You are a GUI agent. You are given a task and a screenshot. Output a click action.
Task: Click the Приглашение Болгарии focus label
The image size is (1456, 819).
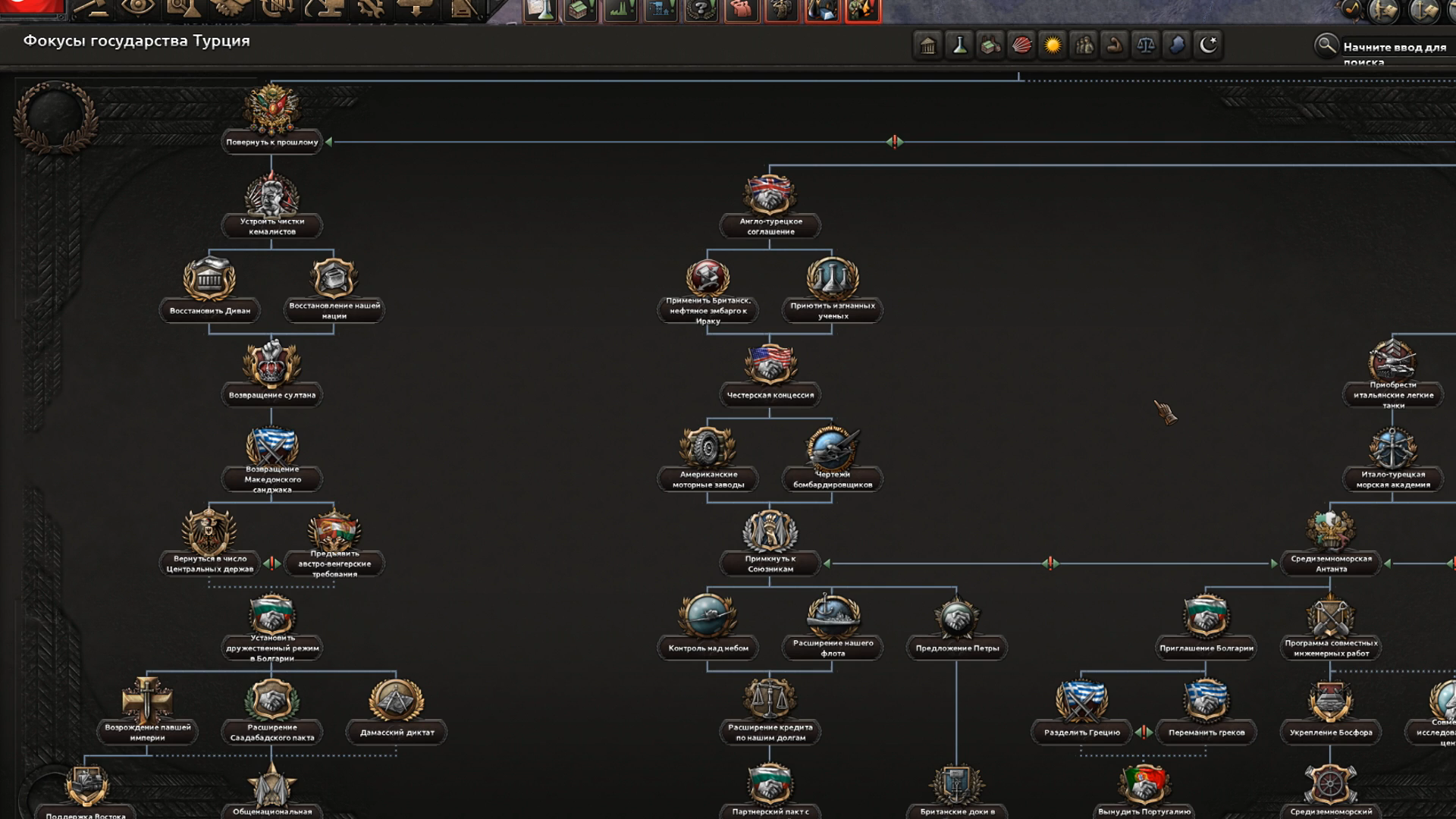pyautogui.click(x=1206, y=648)
